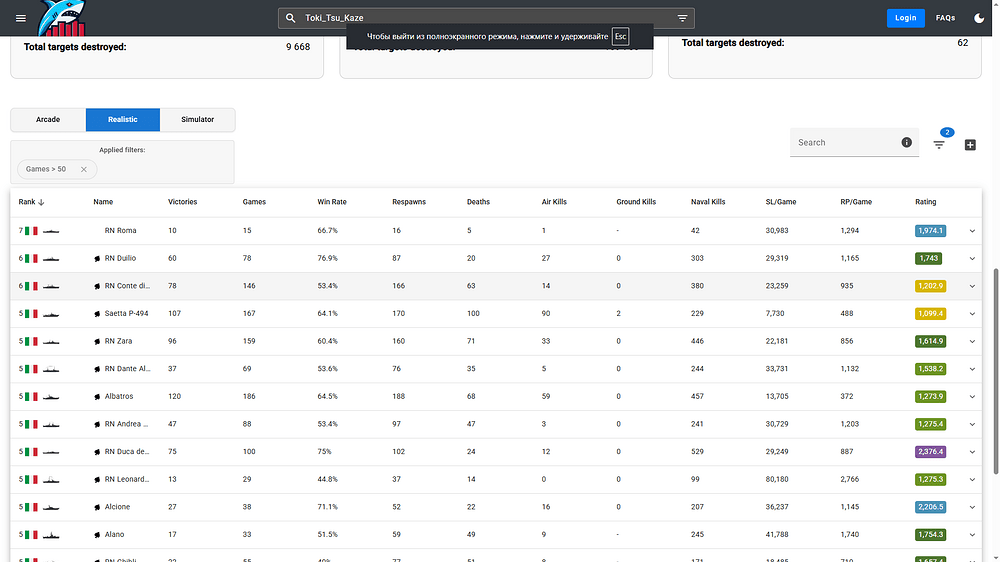Open the hamburger navigation menu
Viewport: 1000px width, 562px height.
[21, 18]
